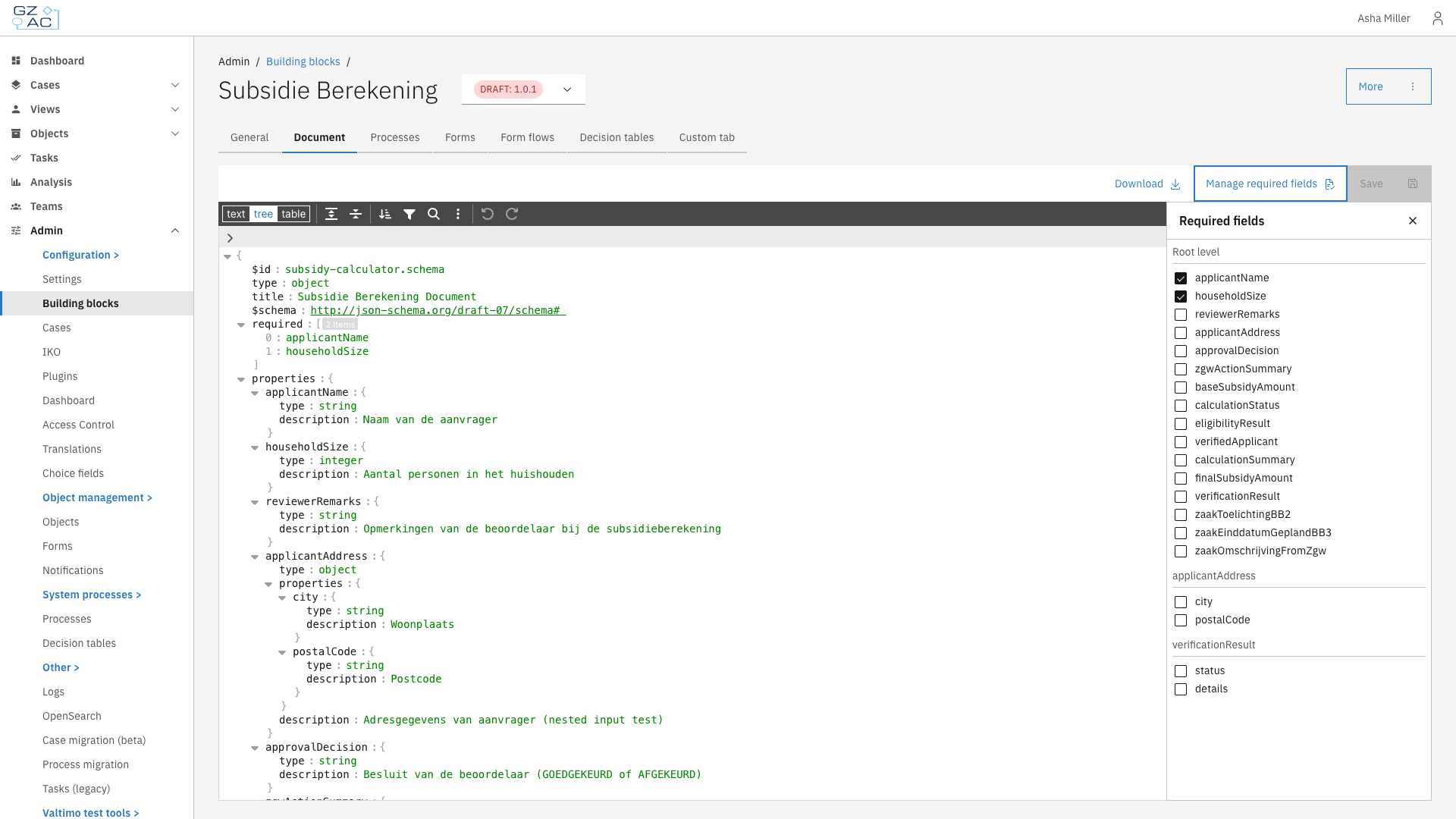Click the Naam van de aanvrager value
Viewport: 1456px width, 819px height.
[x=430, y=419]
